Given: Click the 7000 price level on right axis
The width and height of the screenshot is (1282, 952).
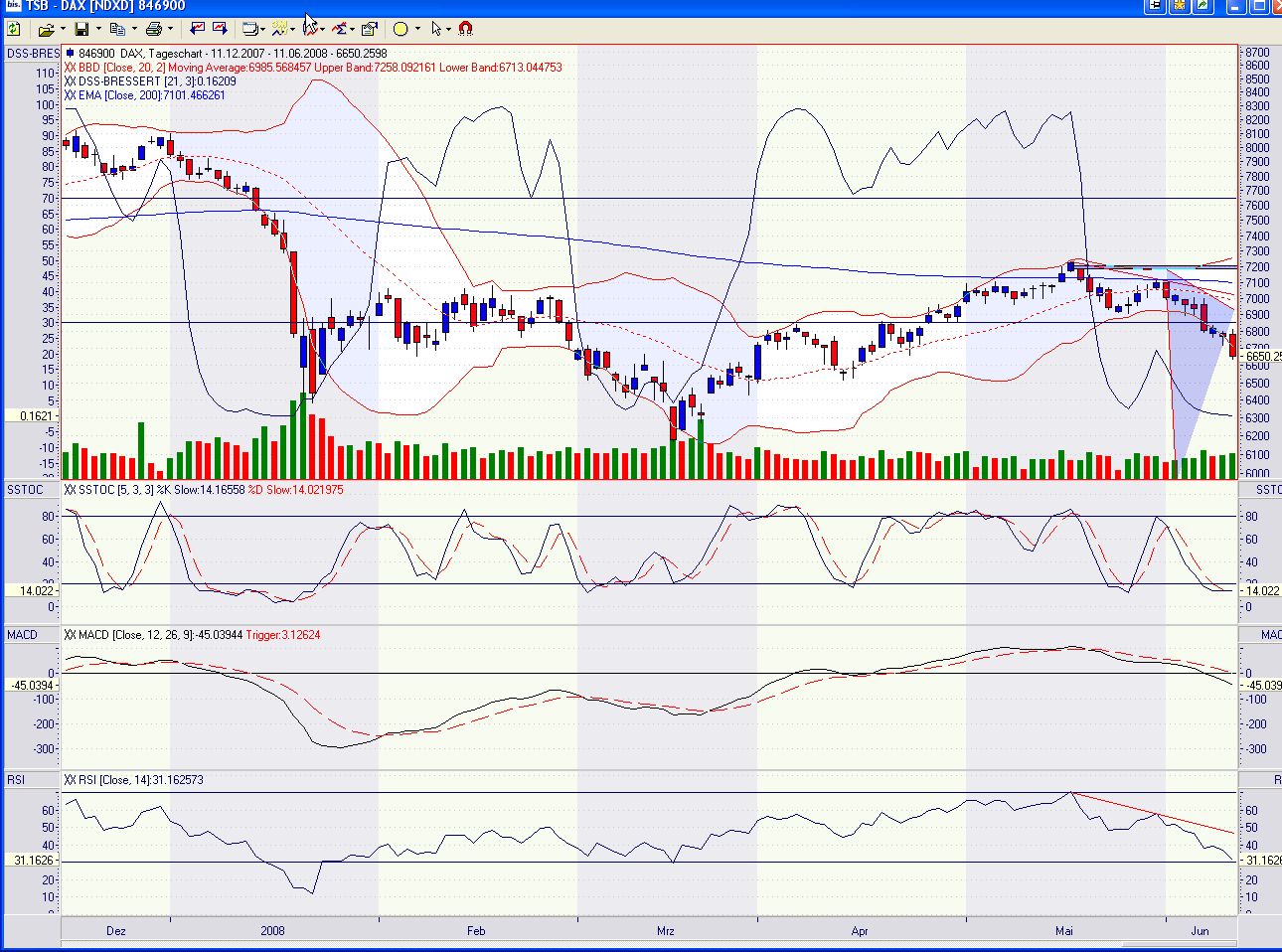Looking at the screenshot, I should tap(1257, 298).
